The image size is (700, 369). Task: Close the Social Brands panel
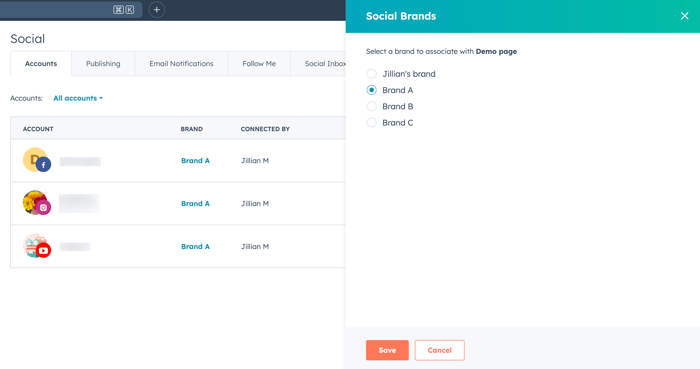click(x=684, y=16)
